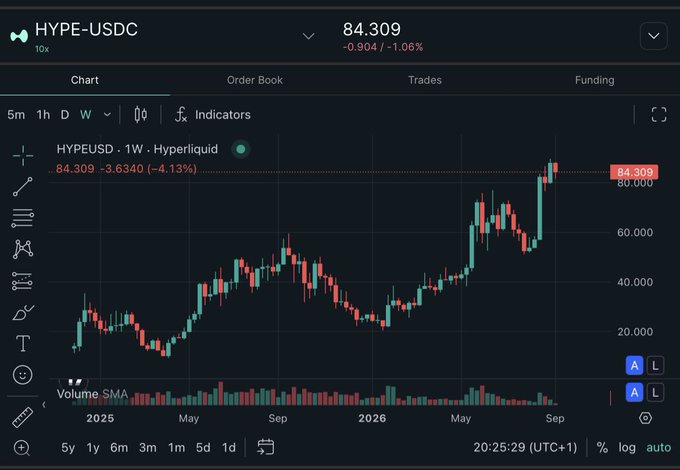Click the 2026 label on time axis
The width and height of the screenshot is (680, 470).
click(x=372, y=418)
